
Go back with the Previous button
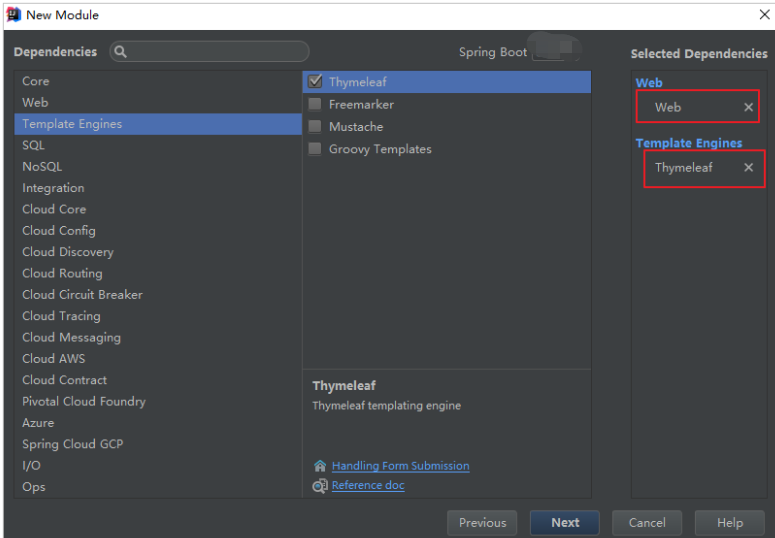pyautogui.click(x=482, y=522)
